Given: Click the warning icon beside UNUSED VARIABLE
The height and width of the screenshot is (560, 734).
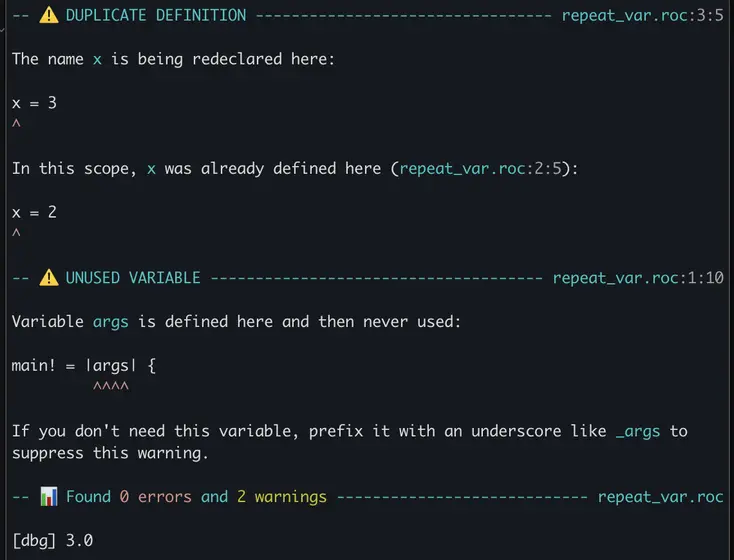Looking at the screenshot, I should pos(49,278).
